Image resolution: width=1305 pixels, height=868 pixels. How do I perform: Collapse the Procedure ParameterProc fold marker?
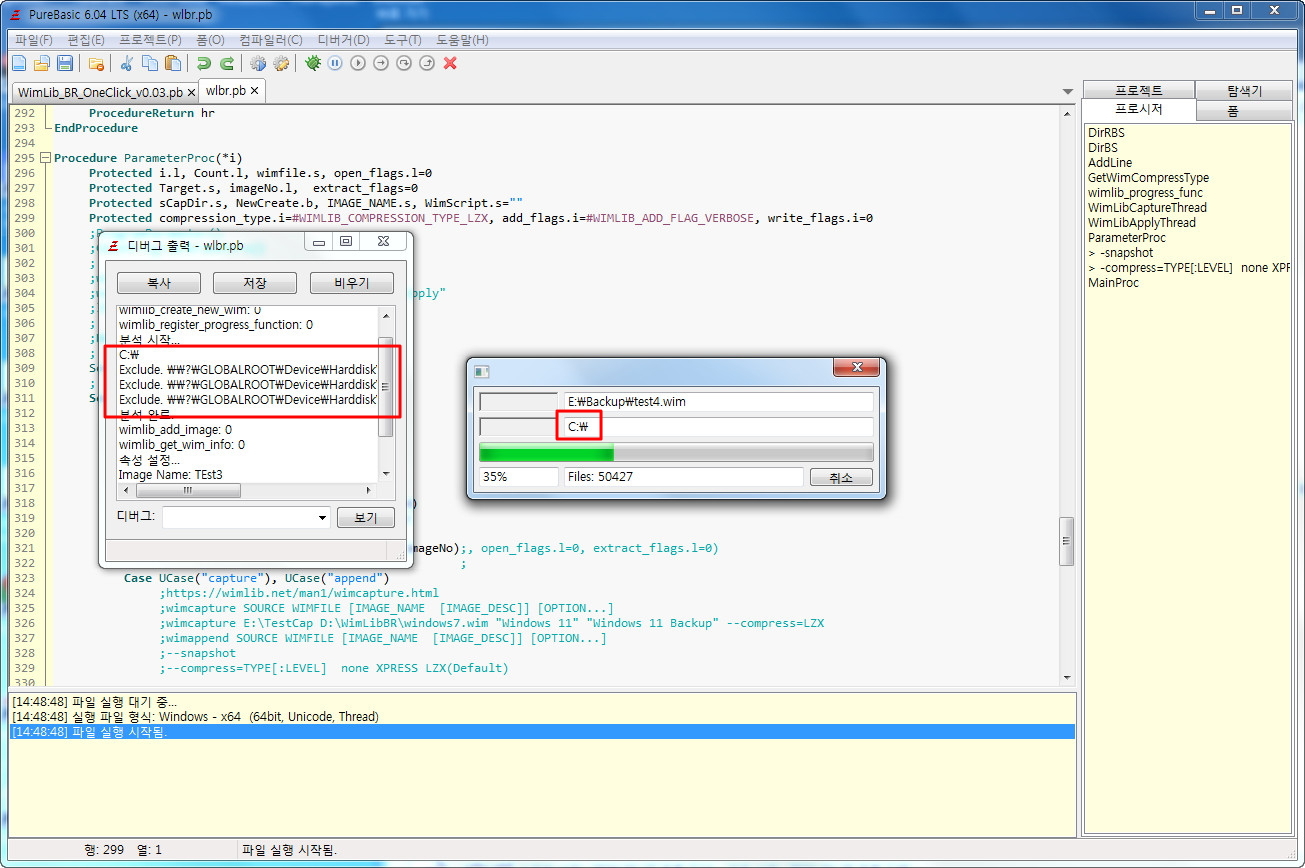click(x=46, y=158)
